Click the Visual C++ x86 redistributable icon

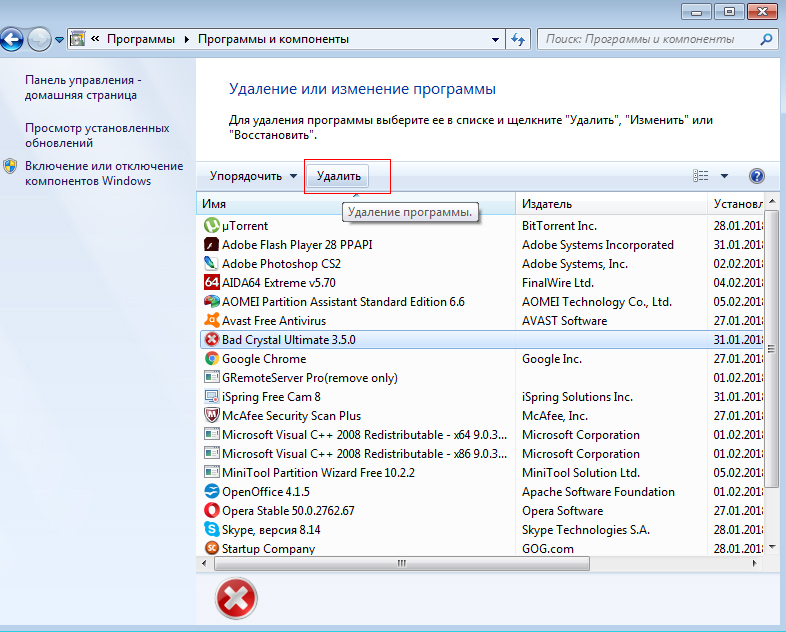[x=212, y=454]
